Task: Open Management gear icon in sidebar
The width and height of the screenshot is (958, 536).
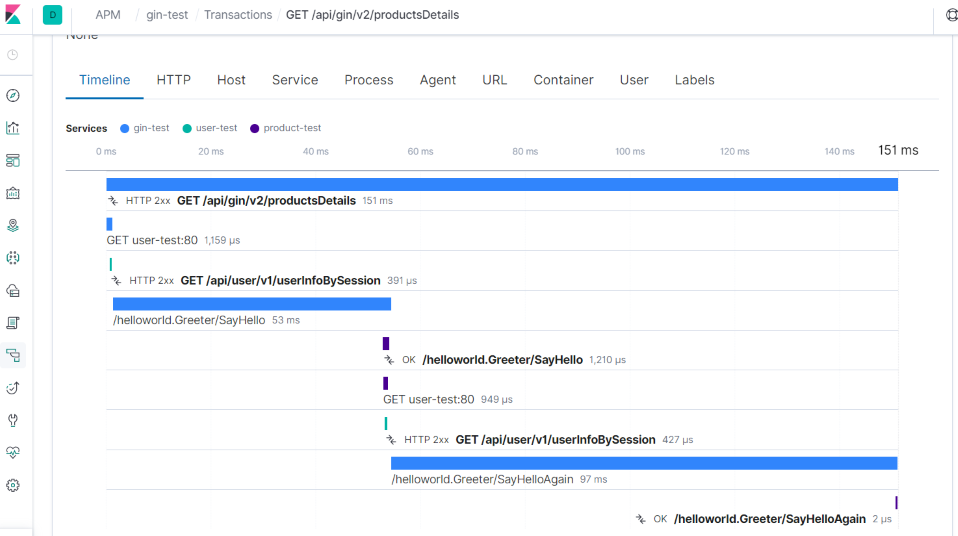Action: point(13,485)
